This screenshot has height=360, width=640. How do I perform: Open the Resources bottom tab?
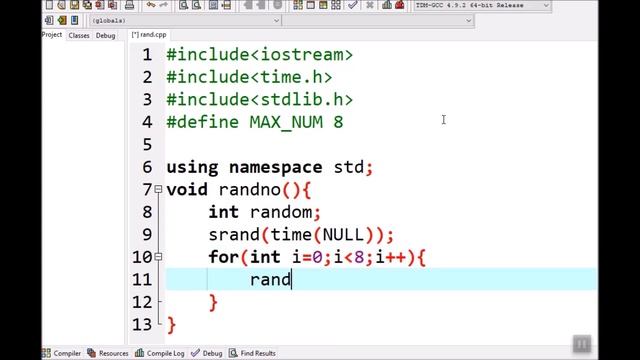coord(108,353)
